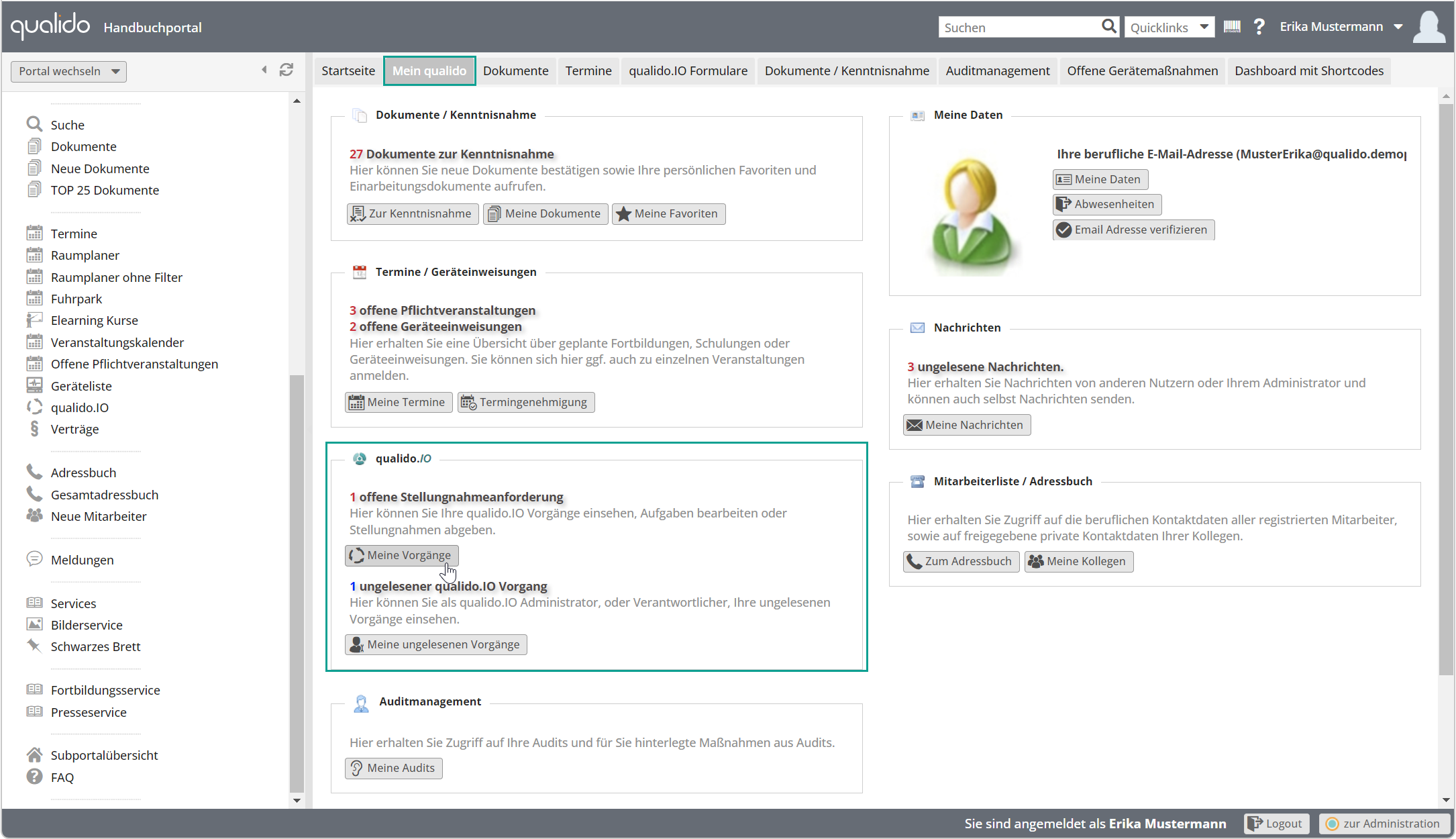The image size is (1456, 839).
Task: Collapse the sidebar with the left arrow
Action: click(264, 70)
